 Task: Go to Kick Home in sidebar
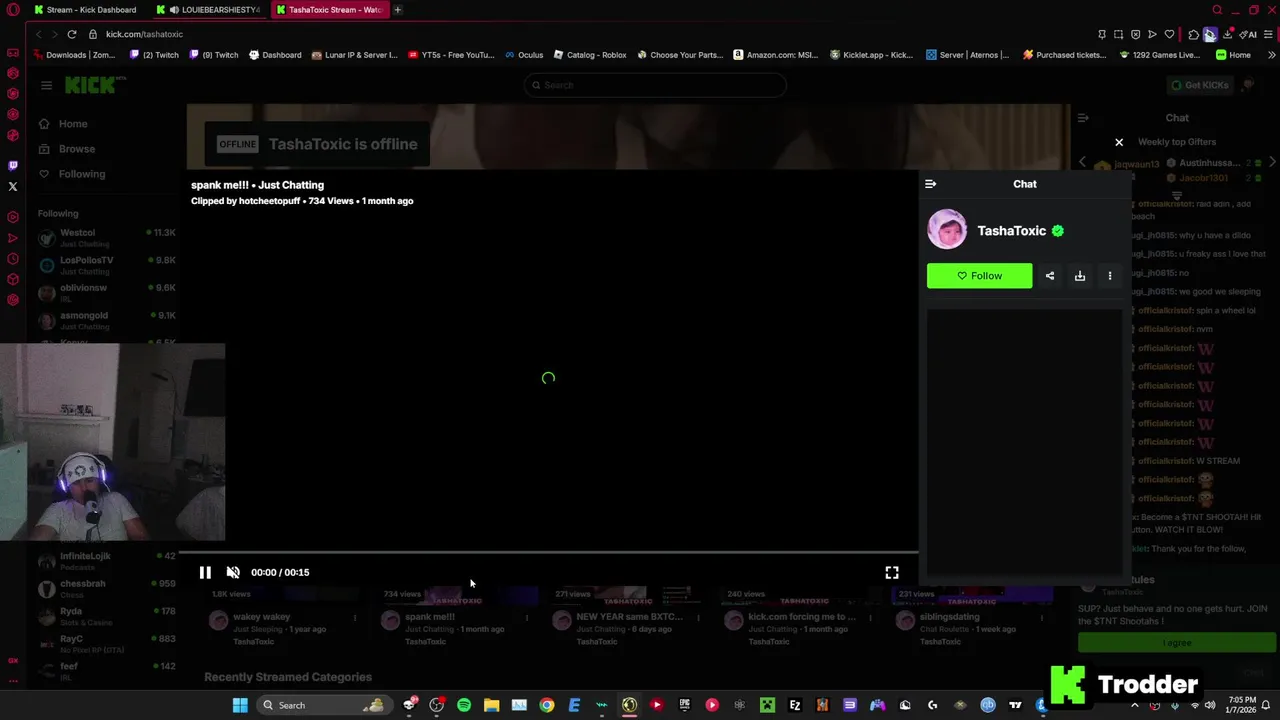(x=63, y=124)
